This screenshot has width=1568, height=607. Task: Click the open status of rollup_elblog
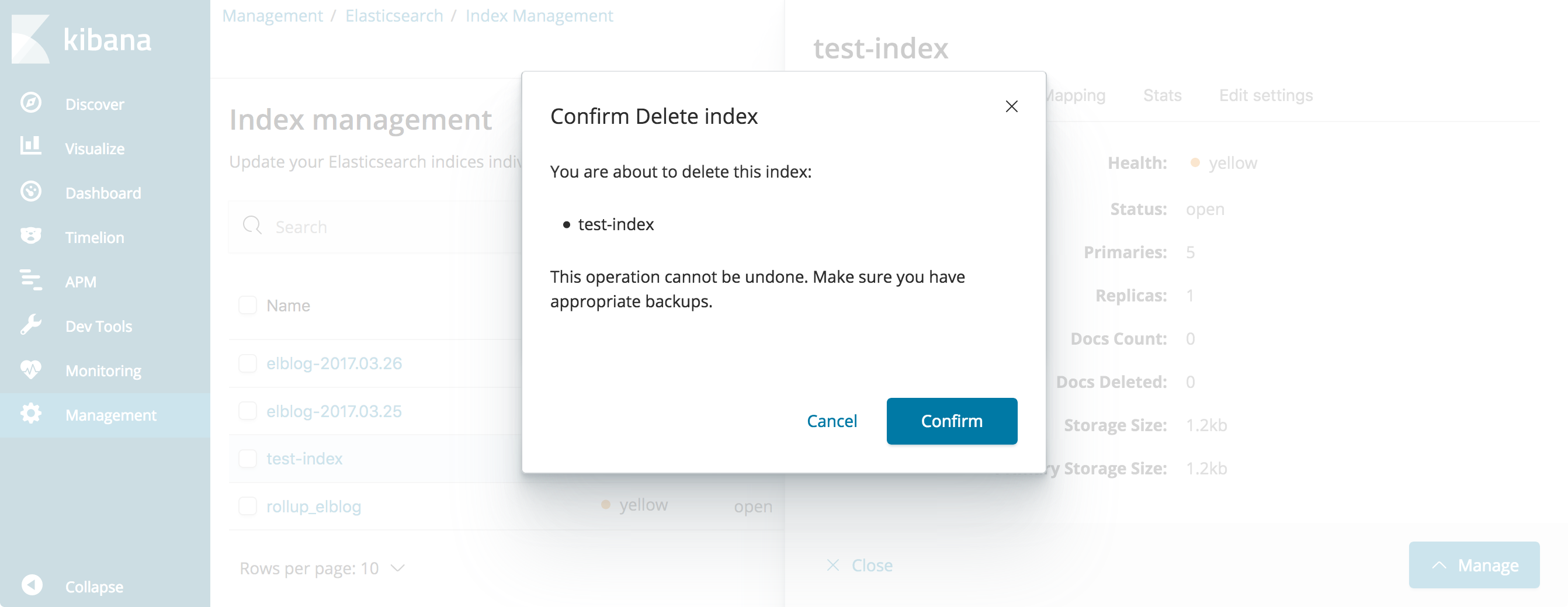click(x=753, y=507)
